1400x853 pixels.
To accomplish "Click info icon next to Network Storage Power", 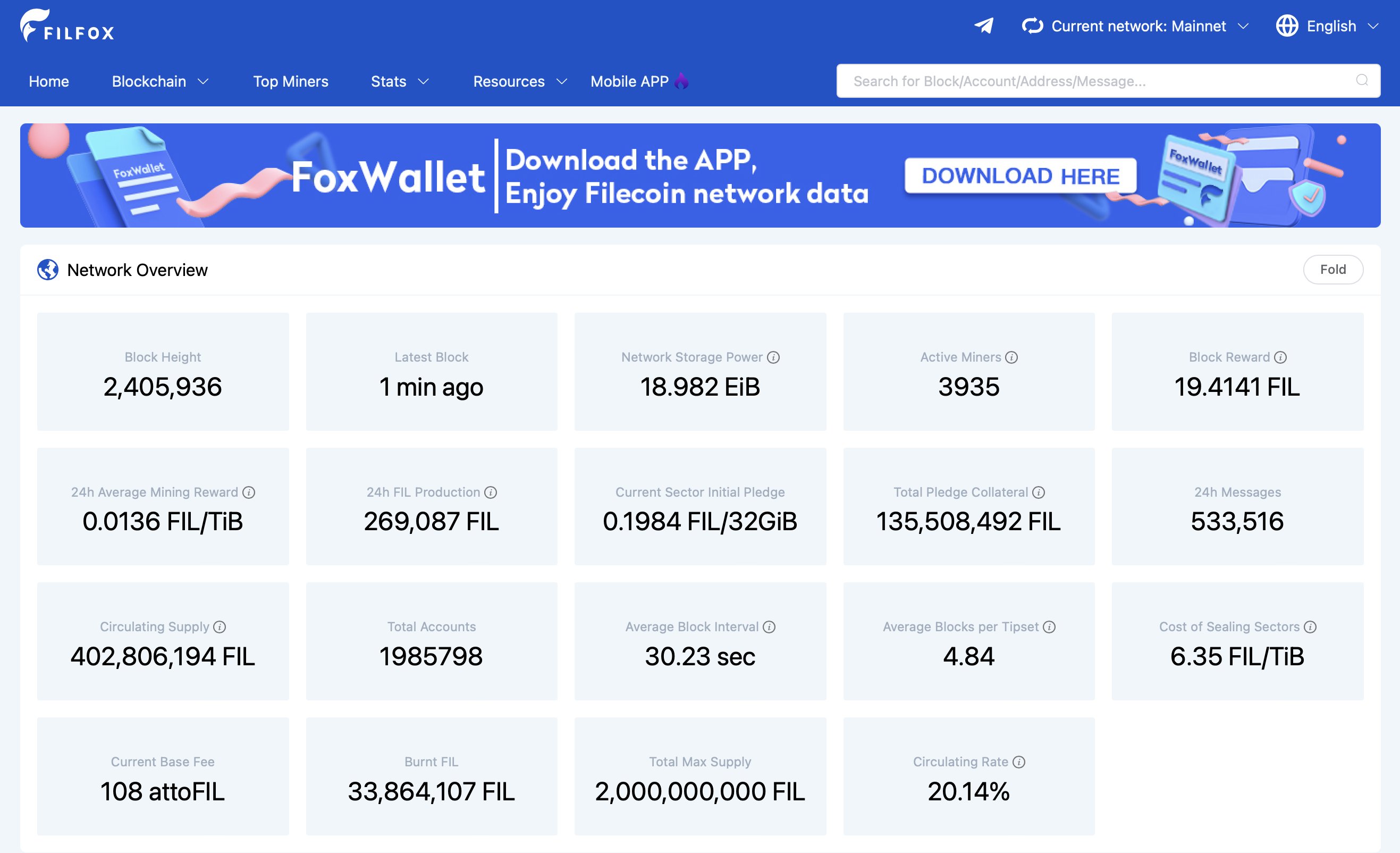I will (773, 357).
